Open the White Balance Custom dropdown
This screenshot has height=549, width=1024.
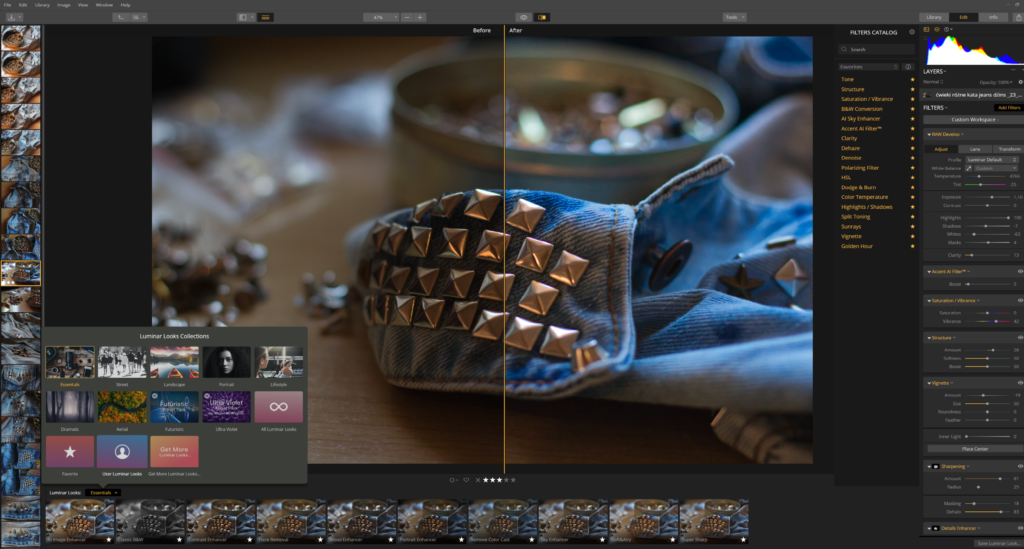996,168
